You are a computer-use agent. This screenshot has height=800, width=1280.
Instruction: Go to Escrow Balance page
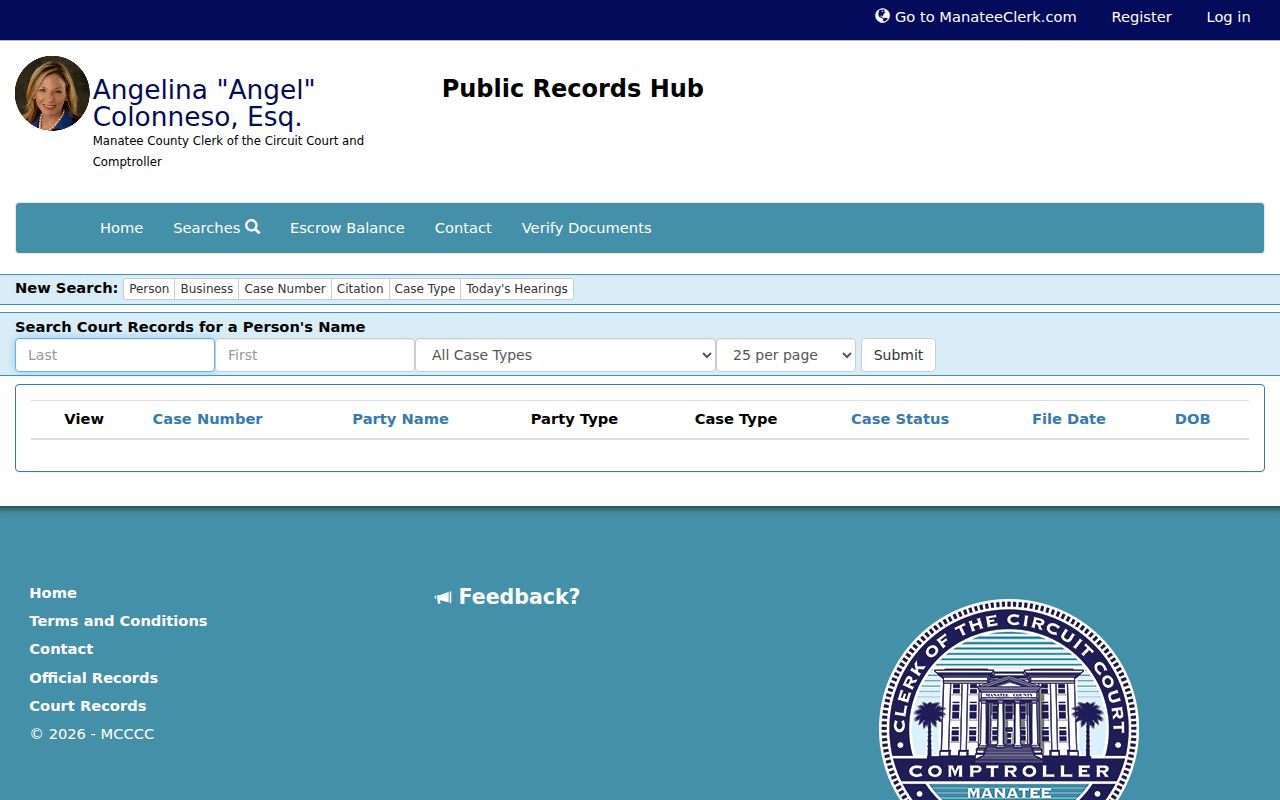347,228
